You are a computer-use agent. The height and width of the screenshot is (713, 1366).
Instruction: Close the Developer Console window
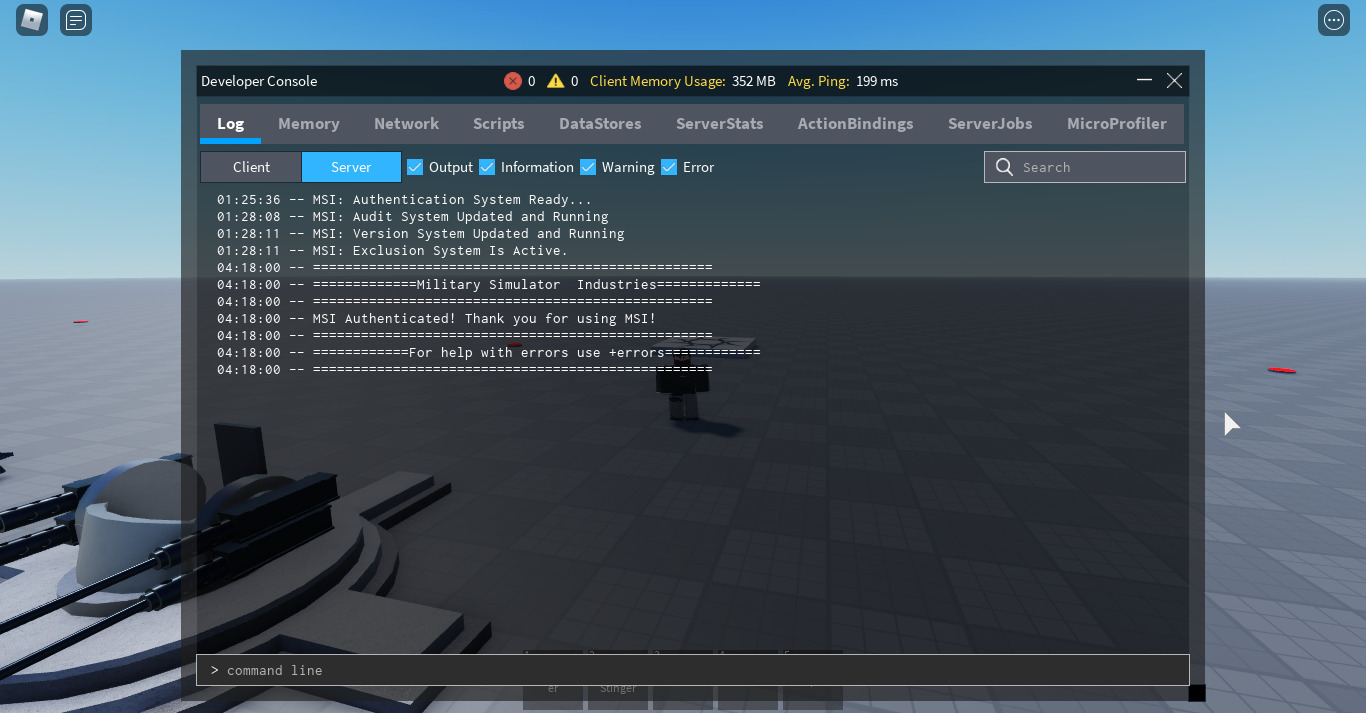click(x=1174, y=80)
